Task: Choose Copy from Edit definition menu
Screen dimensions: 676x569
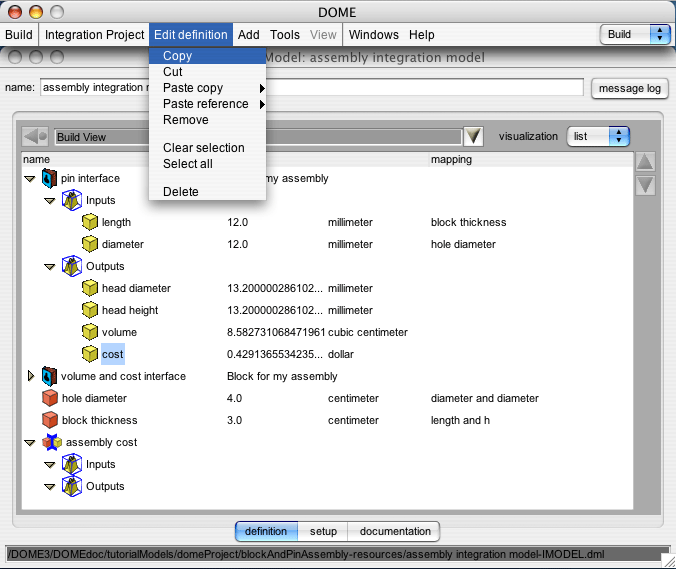Action: pos(207,56)
